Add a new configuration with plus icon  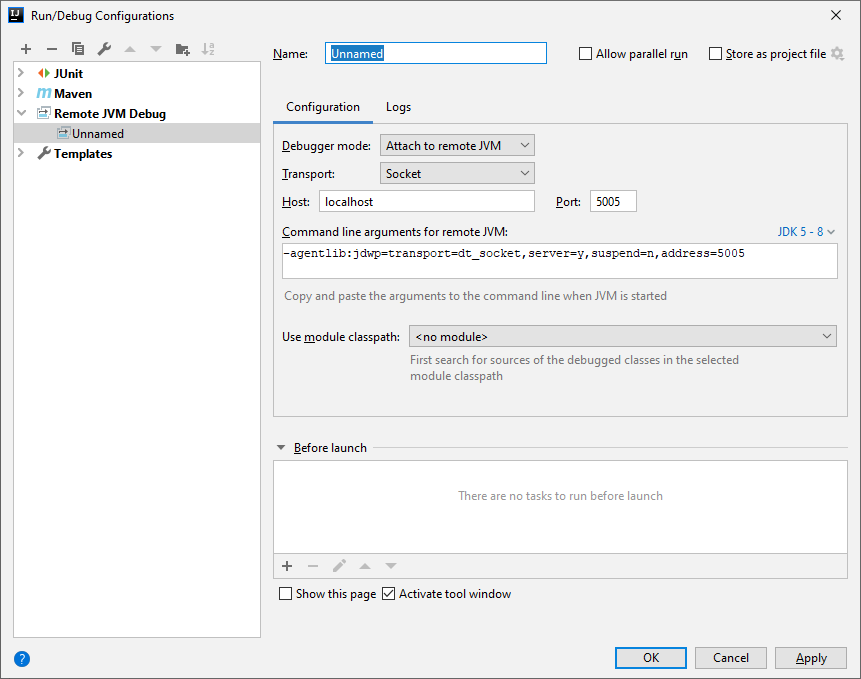(26, 49)
